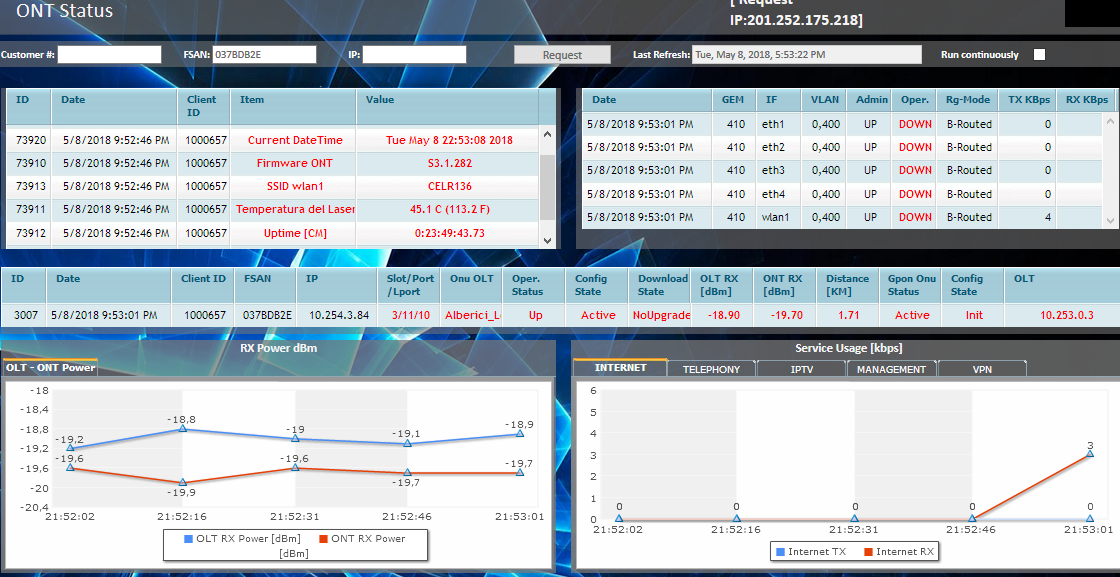The width and height of the screenshot is (1120, 577).
Task: Open the VPN tab
Action: click(982, 369)
